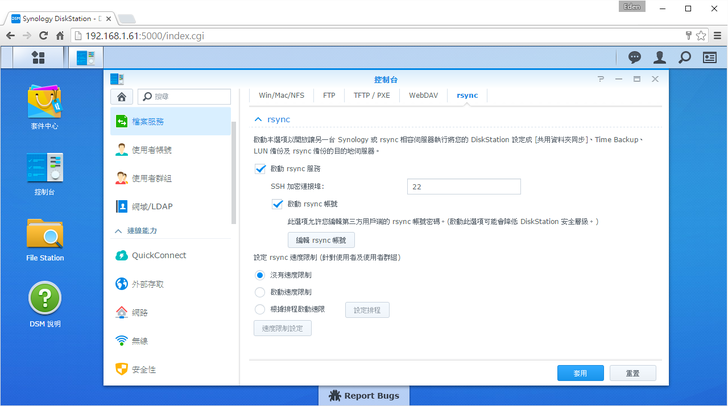Click the Control Panel search field
The image size is (728, 406).
(x=184, y=97)
